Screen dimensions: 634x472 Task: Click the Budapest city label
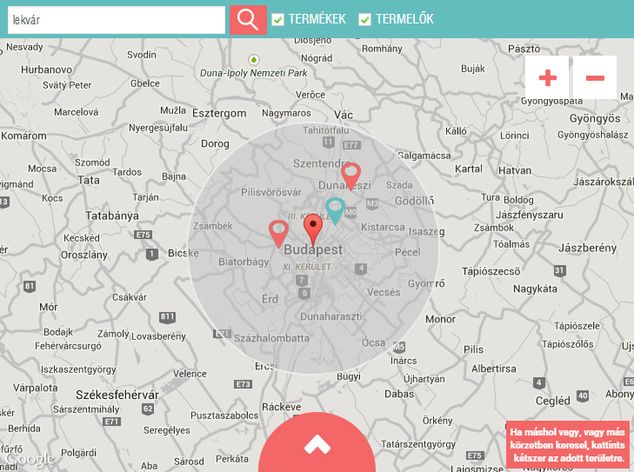313,250
